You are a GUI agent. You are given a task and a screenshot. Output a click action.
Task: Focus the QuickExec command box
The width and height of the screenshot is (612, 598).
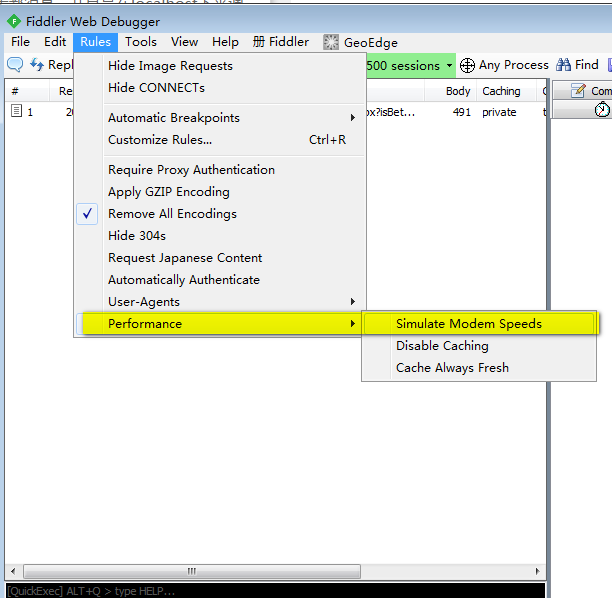(275, 591)
